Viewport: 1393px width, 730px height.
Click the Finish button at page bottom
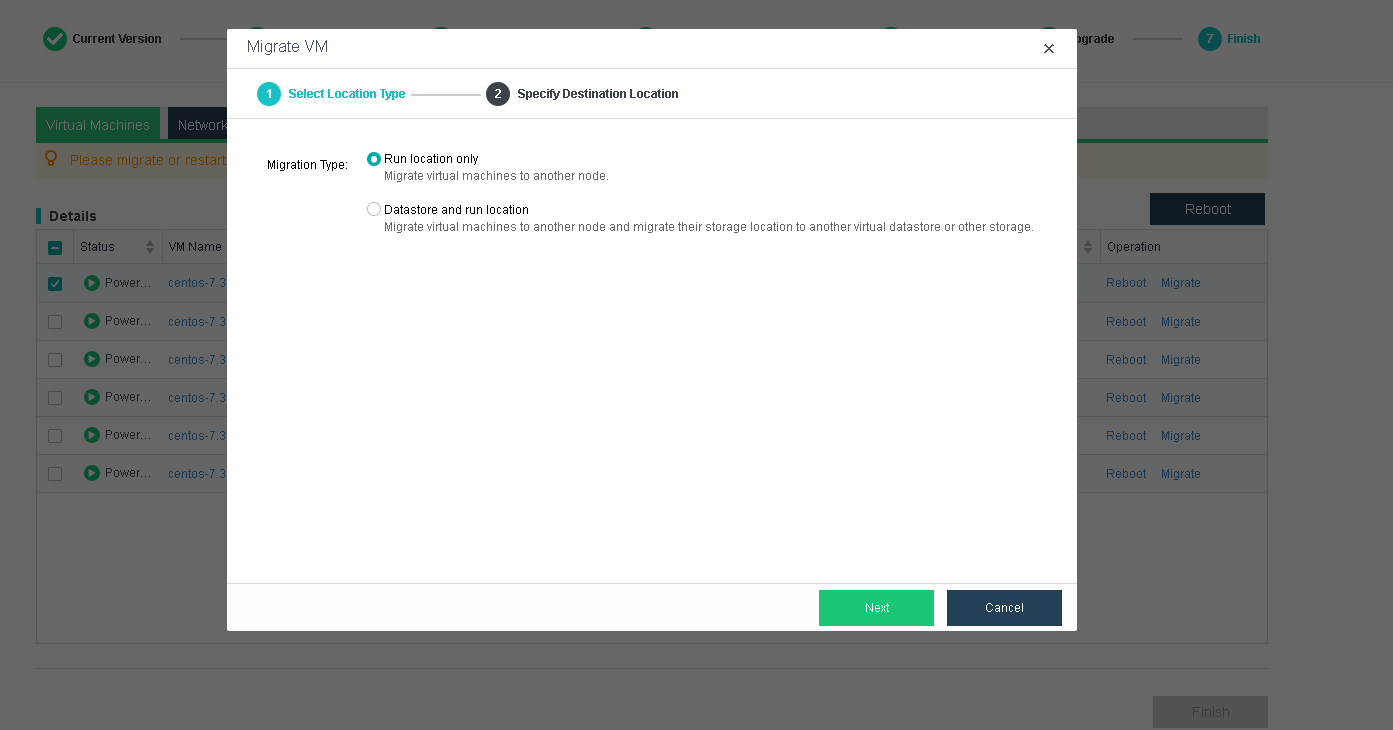1210,712
